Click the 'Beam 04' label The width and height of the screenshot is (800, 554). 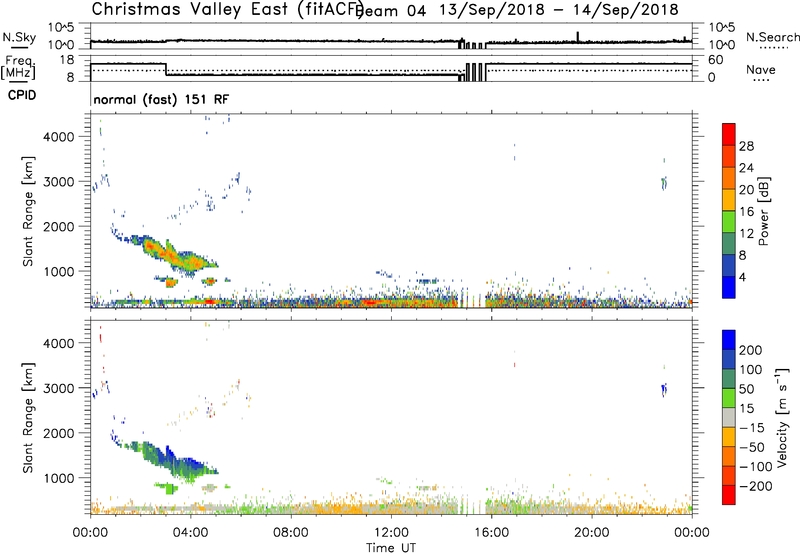pos(390,10)
